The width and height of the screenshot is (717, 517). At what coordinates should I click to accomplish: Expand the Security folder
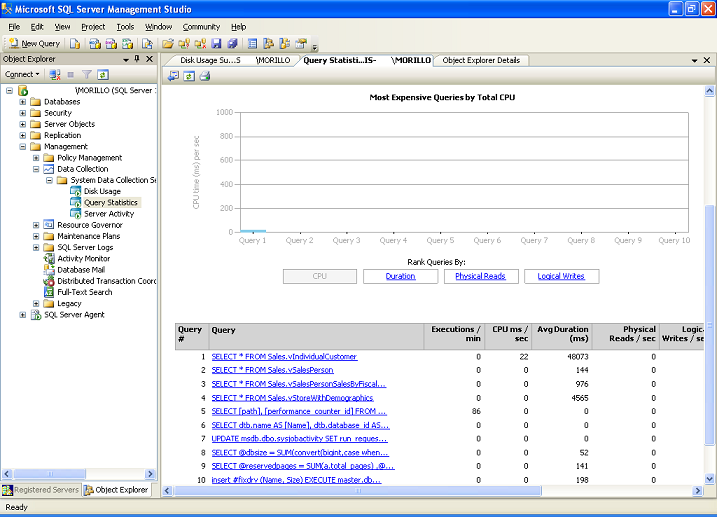tap(22, 113)
